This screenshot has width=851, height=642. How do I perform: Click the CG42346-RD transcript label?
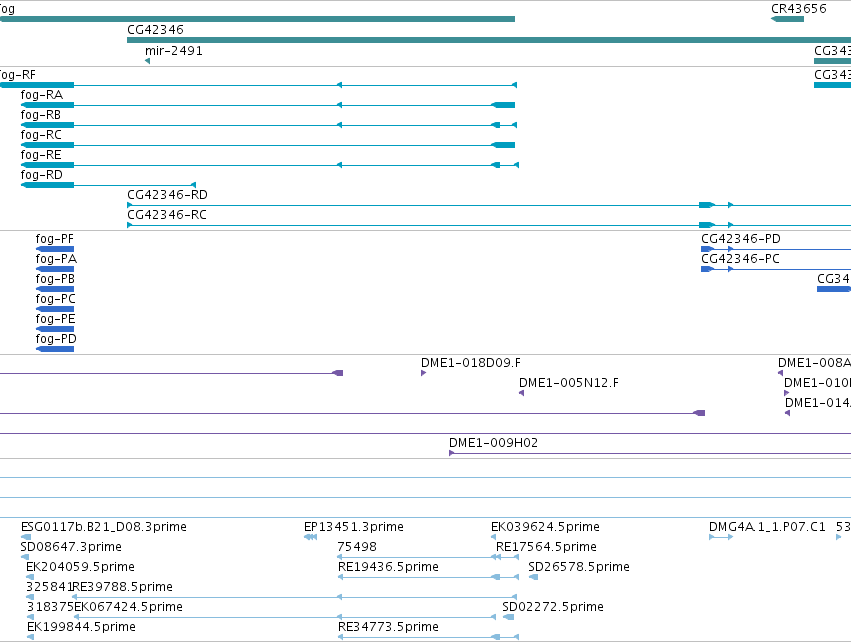click(167, 195)
